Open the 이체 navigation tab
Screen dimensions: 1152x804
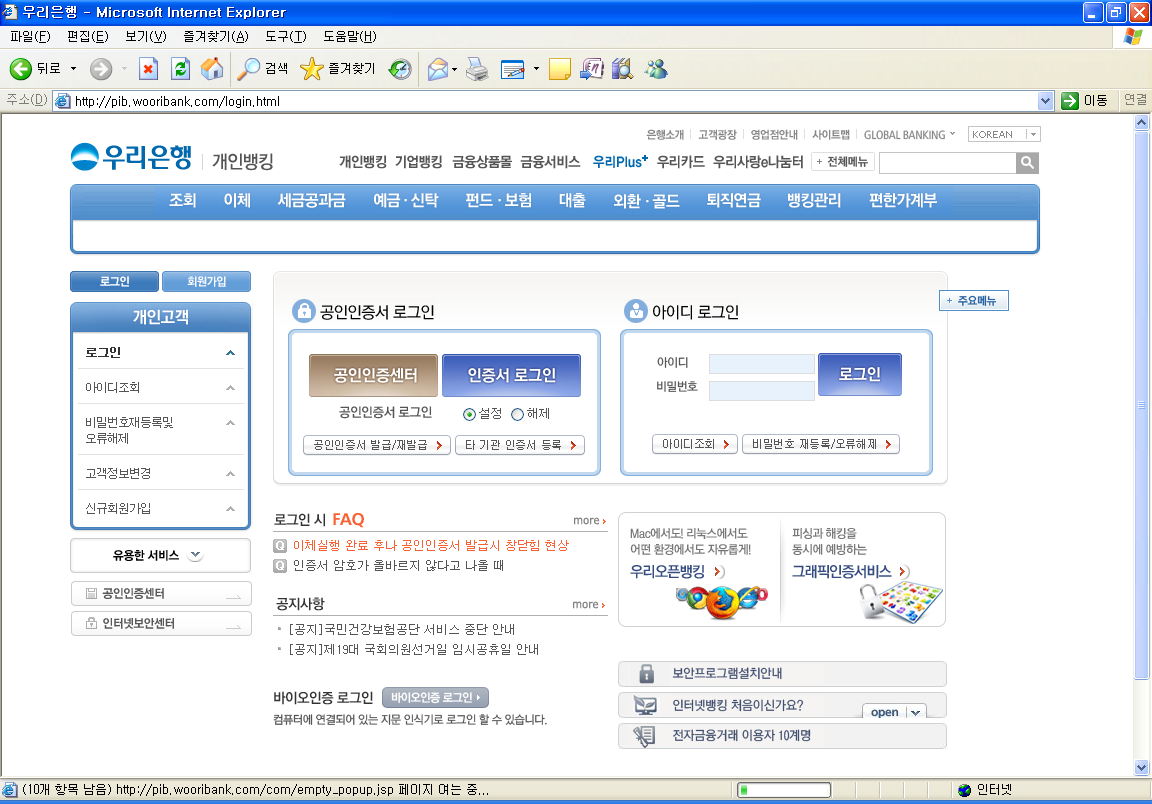(x=237, y=200)
